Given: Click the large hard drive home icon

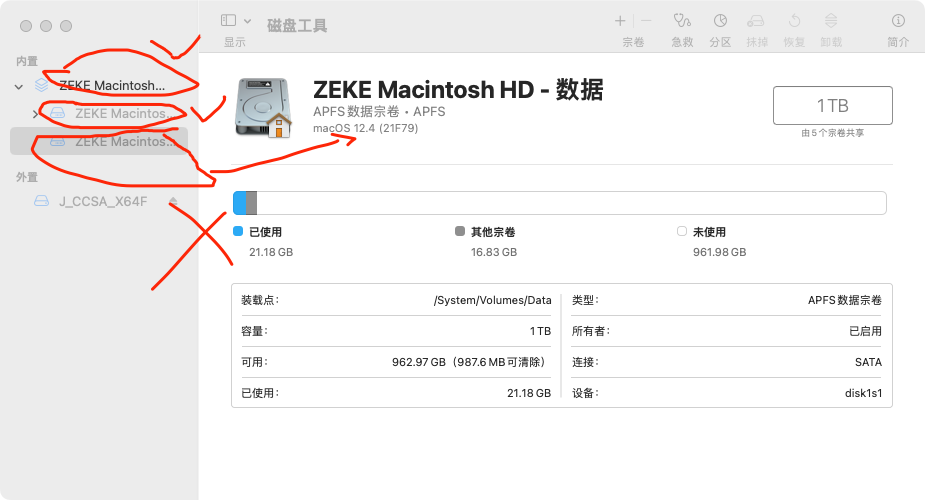Looking at the screenshot, I should [264, 108].
